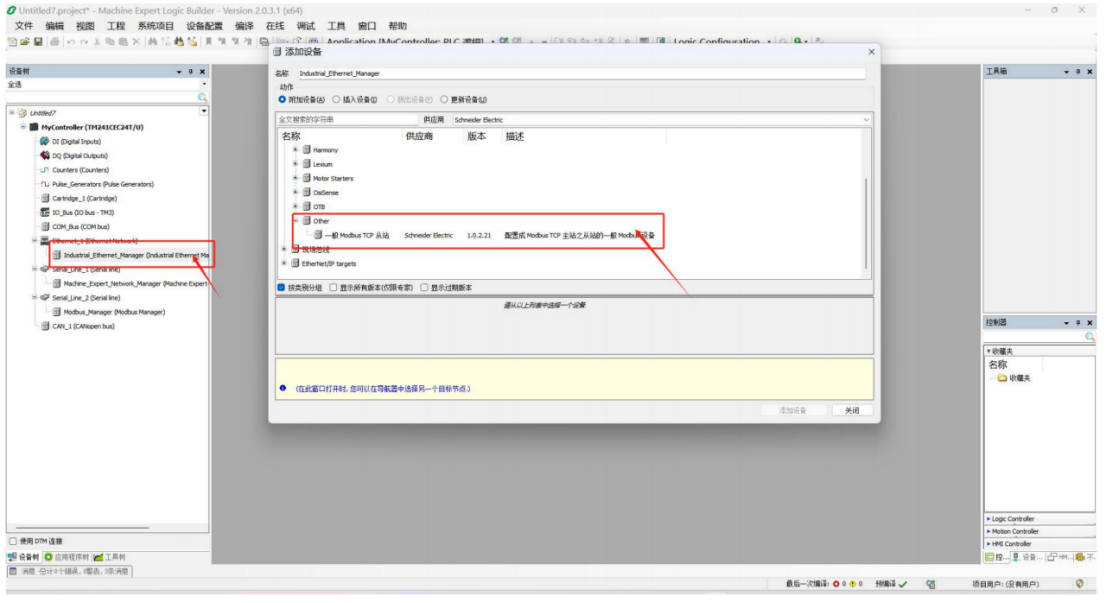The image size is (1106, 603).
Task: Click the search magnifier in 控制器 panel
Action: click(1090, 337)
